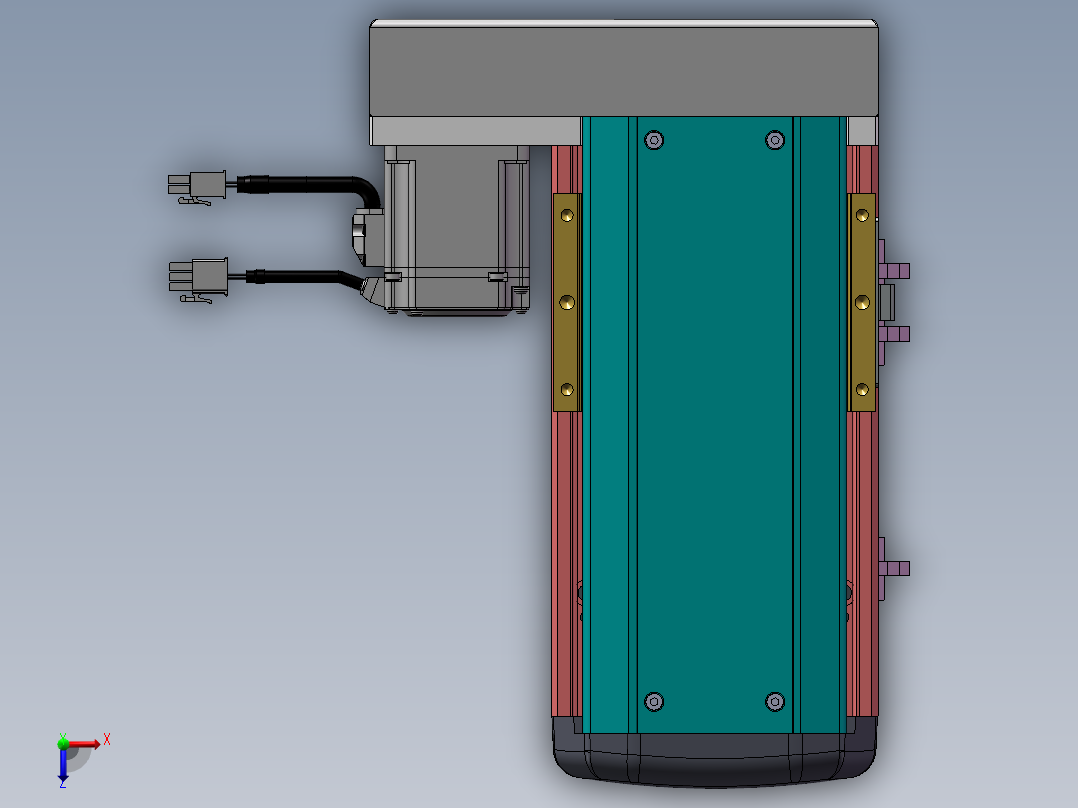
Task: Select the teal central slider plate
Action: click(715, 424)
